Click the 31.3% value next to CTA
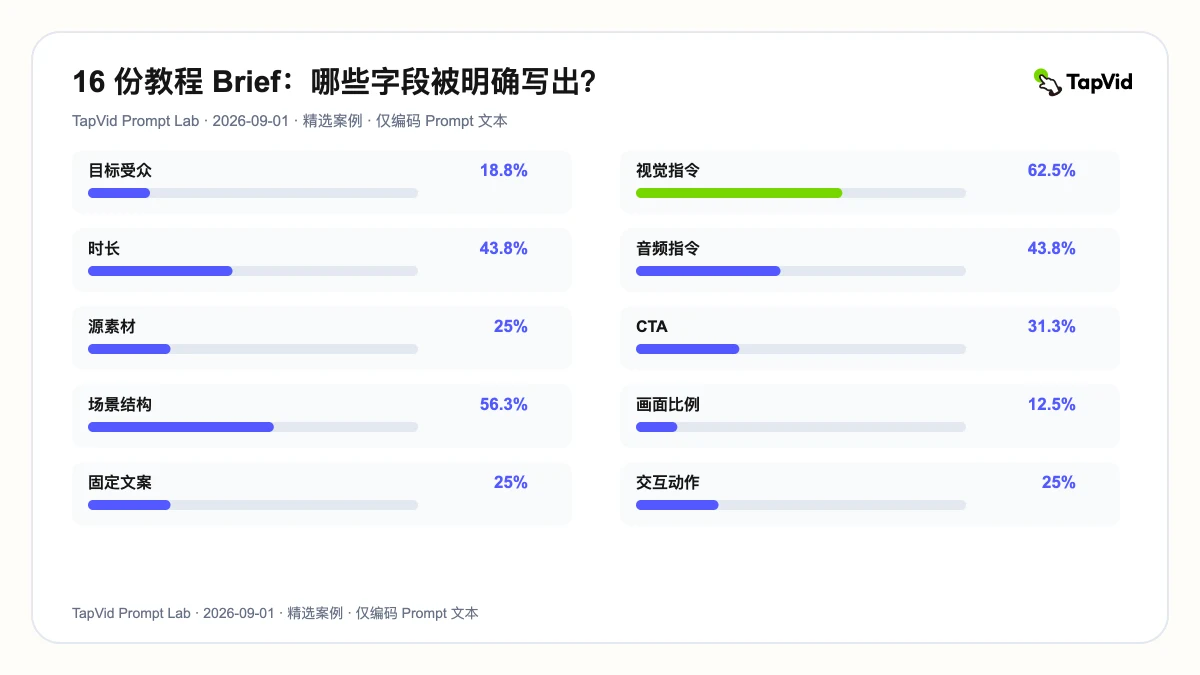 1052,327
